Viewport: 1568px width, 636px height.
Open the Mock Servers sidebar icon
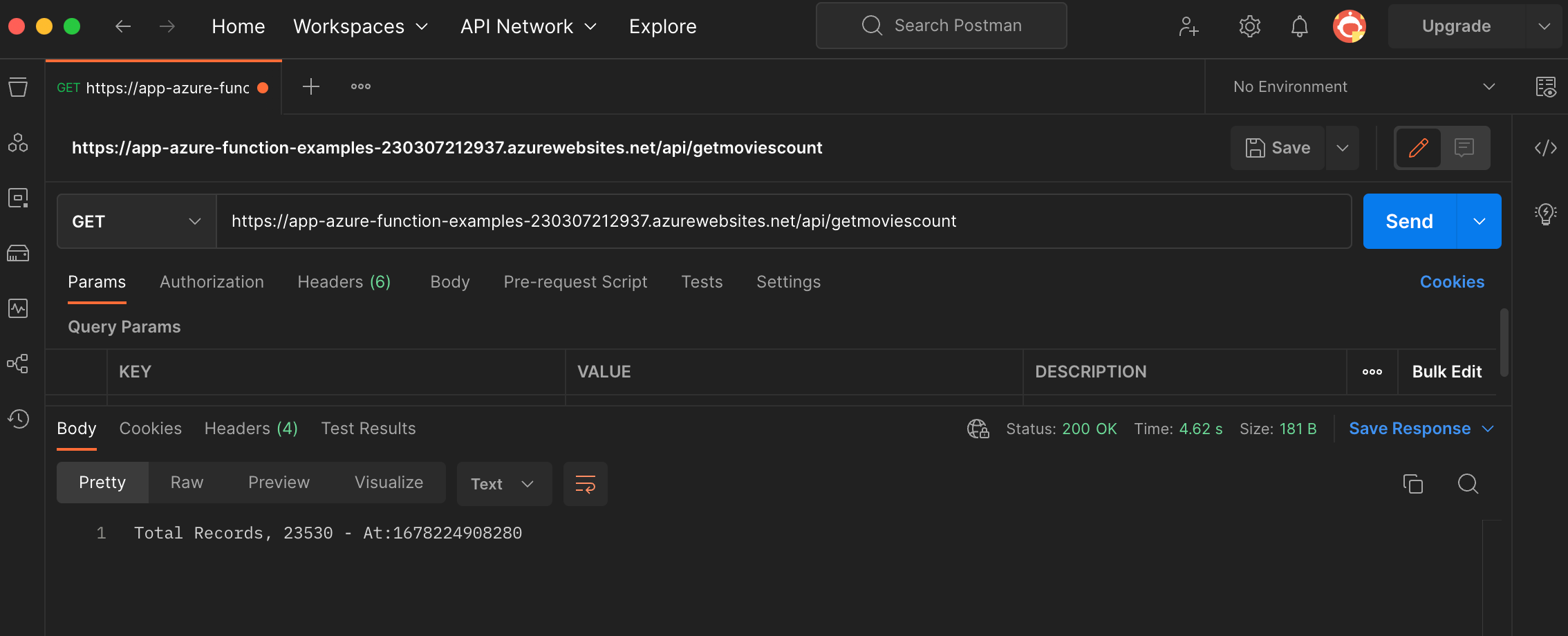pos(17,253)
